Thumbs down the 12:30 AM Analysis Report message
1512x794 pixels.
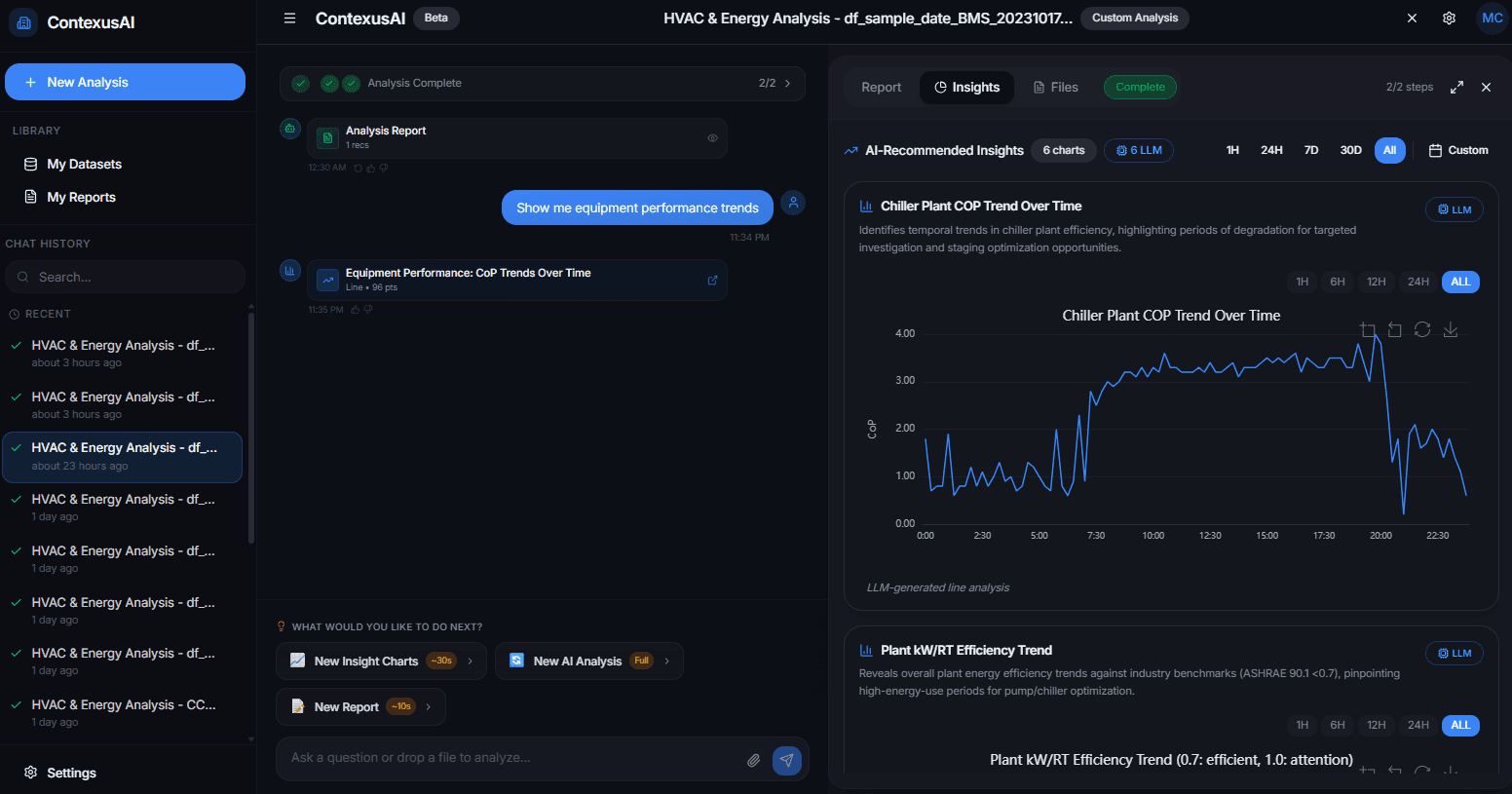pyautogui.click(x=383, y=168)
